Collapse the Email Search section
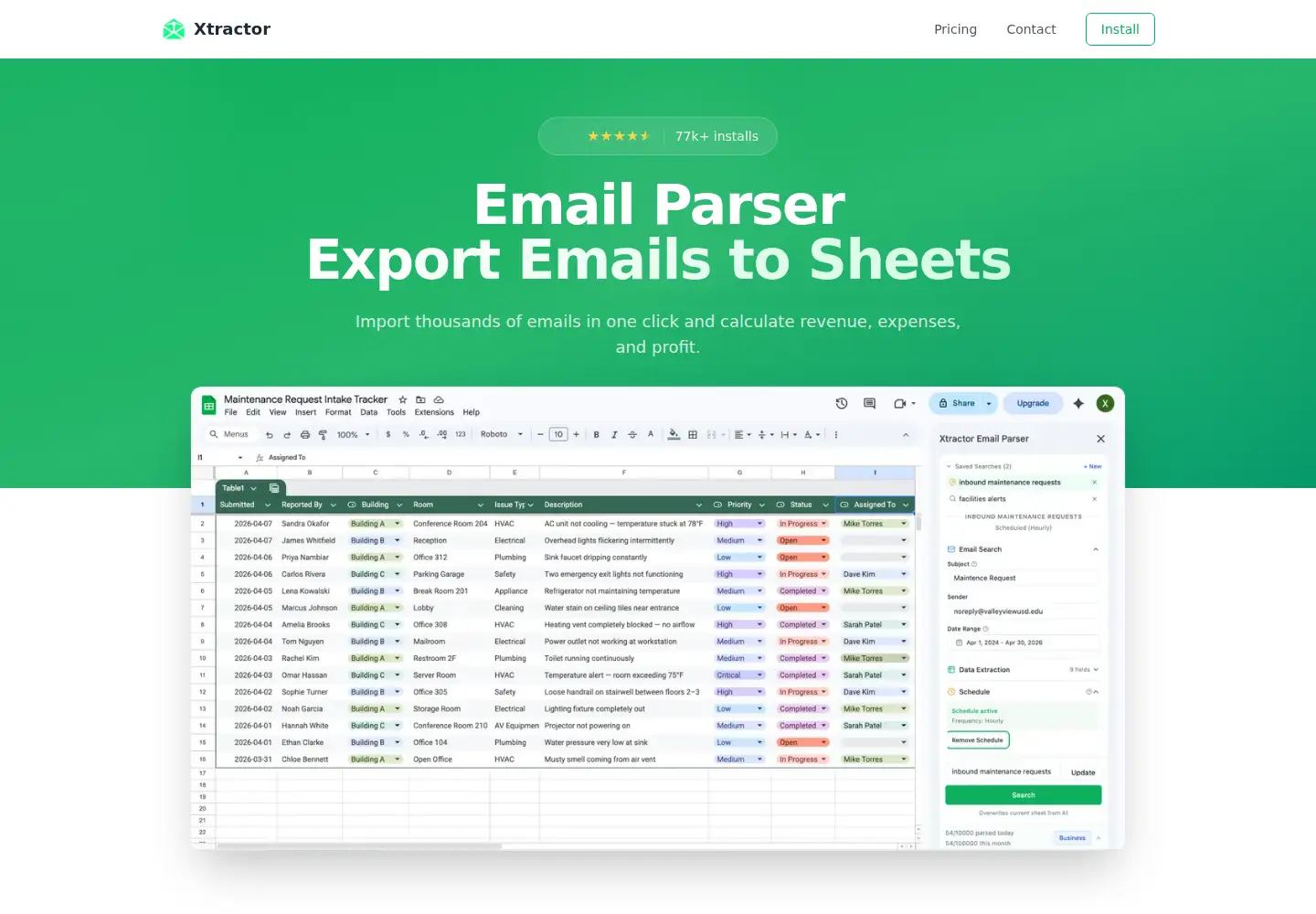This screenshot has height=914, width=1316. [x=1096, y=549]
